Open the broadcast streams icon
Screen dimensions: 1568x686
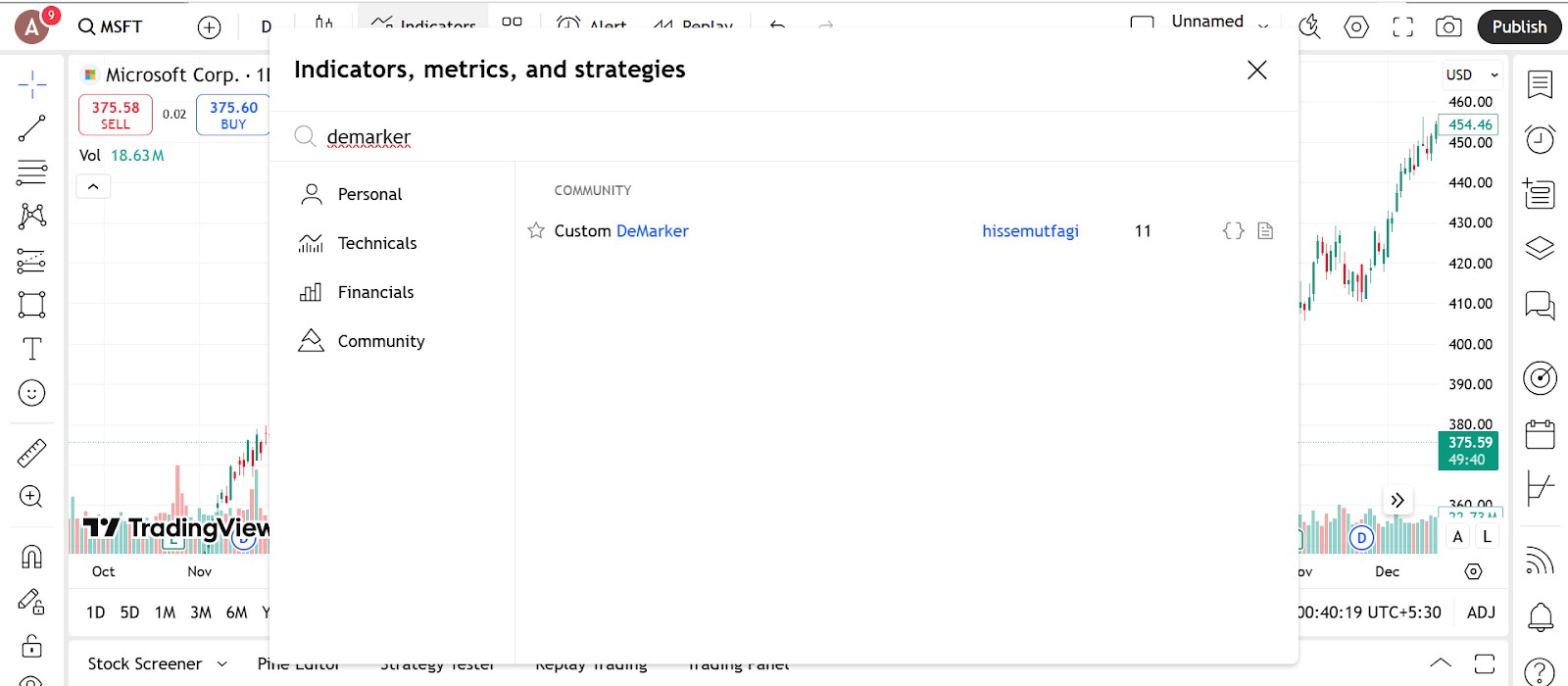tap(1540, 561)
